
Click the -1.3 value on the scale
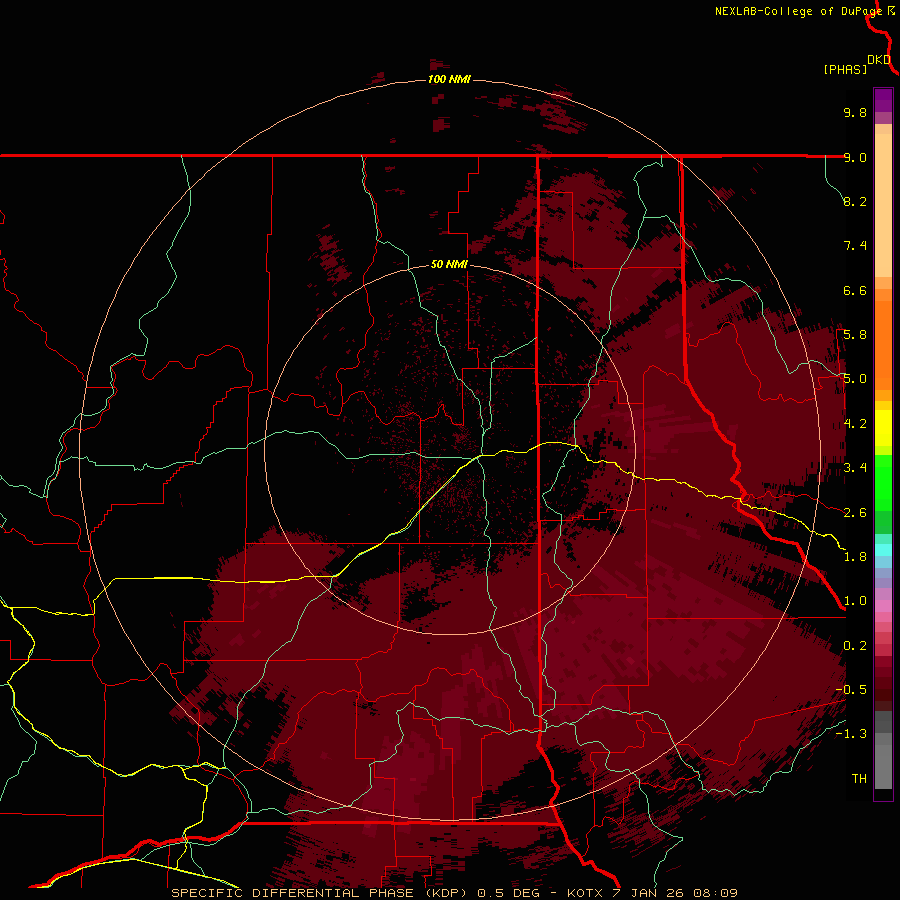(x=851, y=734)
